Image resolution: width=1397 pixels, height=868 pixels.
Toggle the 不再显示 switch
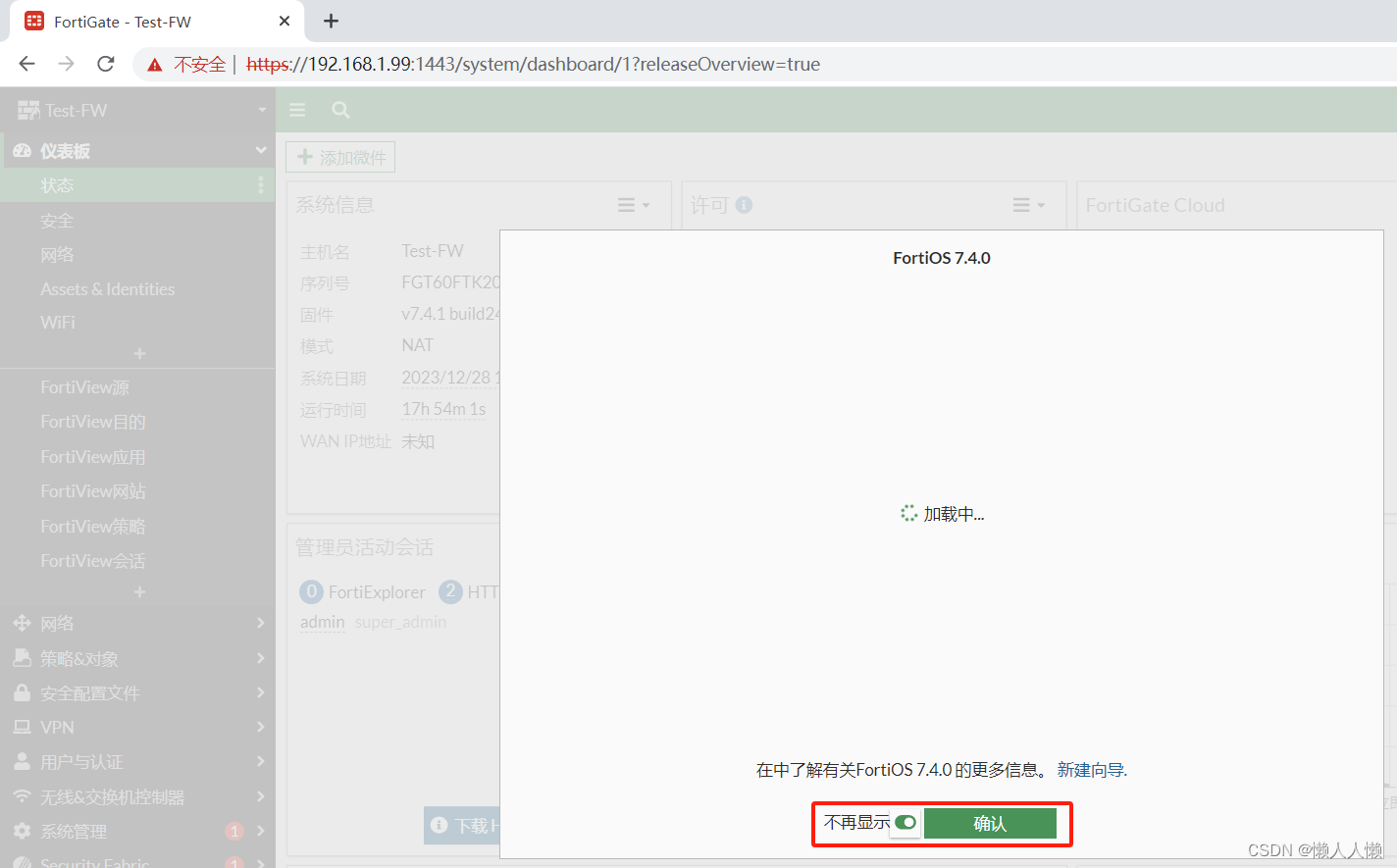(x=905, y=823)
